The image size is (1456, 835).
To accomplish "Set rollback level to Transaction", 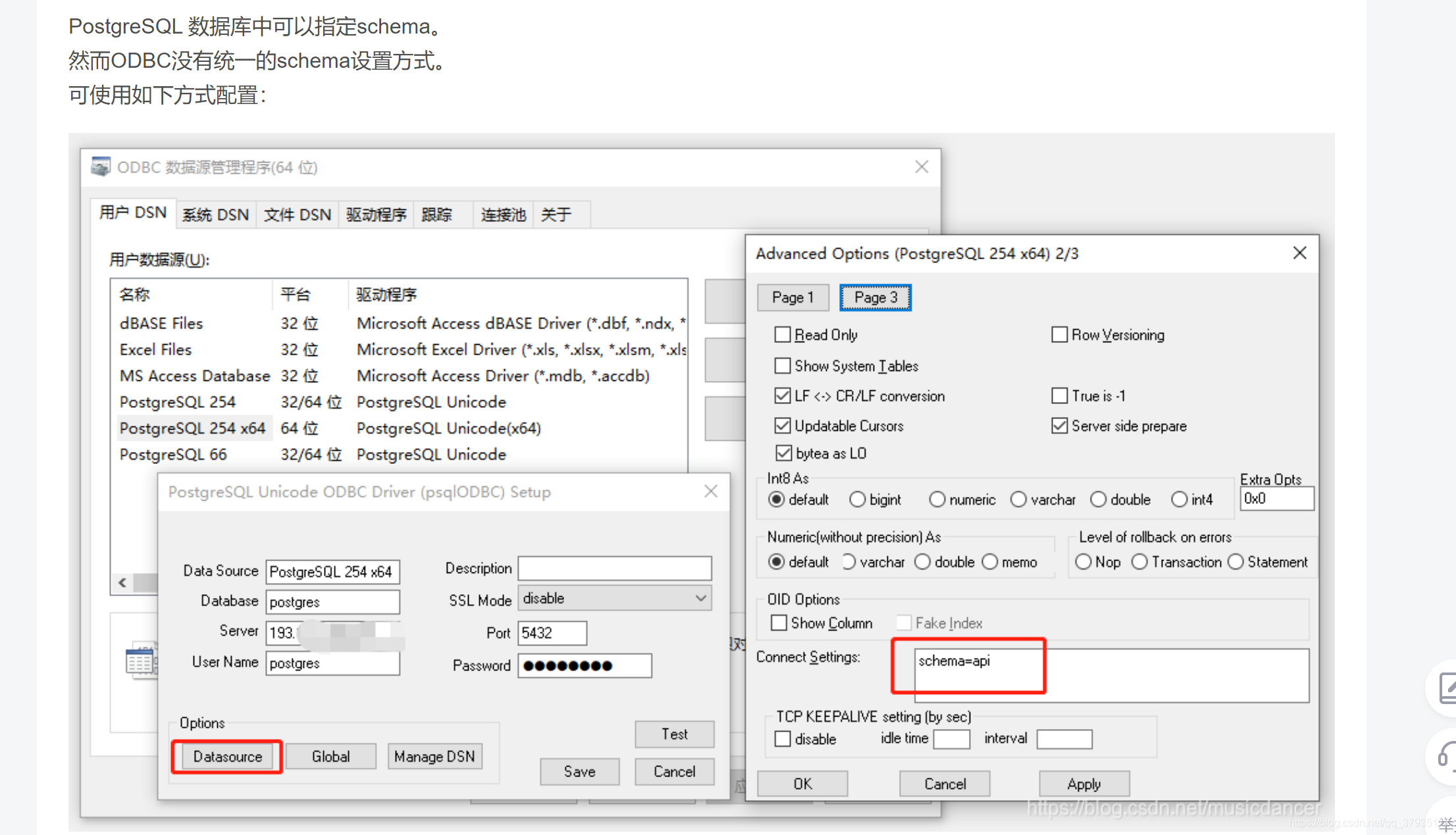I will tap(1139, 562).
